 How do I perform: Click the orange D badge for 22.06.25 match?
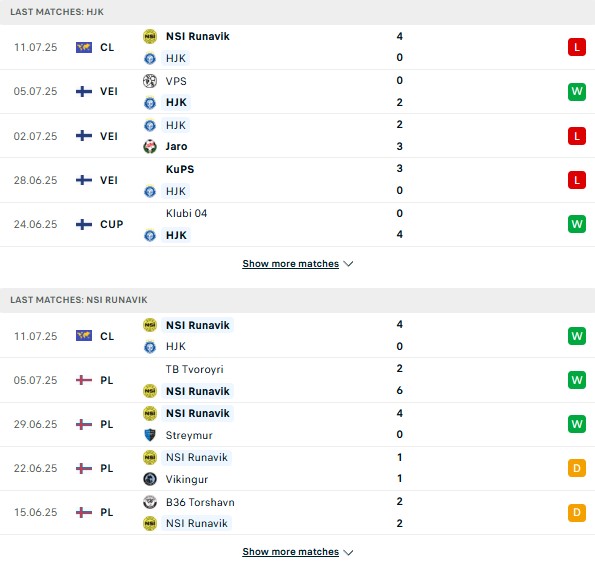click(x=577, y=468)
